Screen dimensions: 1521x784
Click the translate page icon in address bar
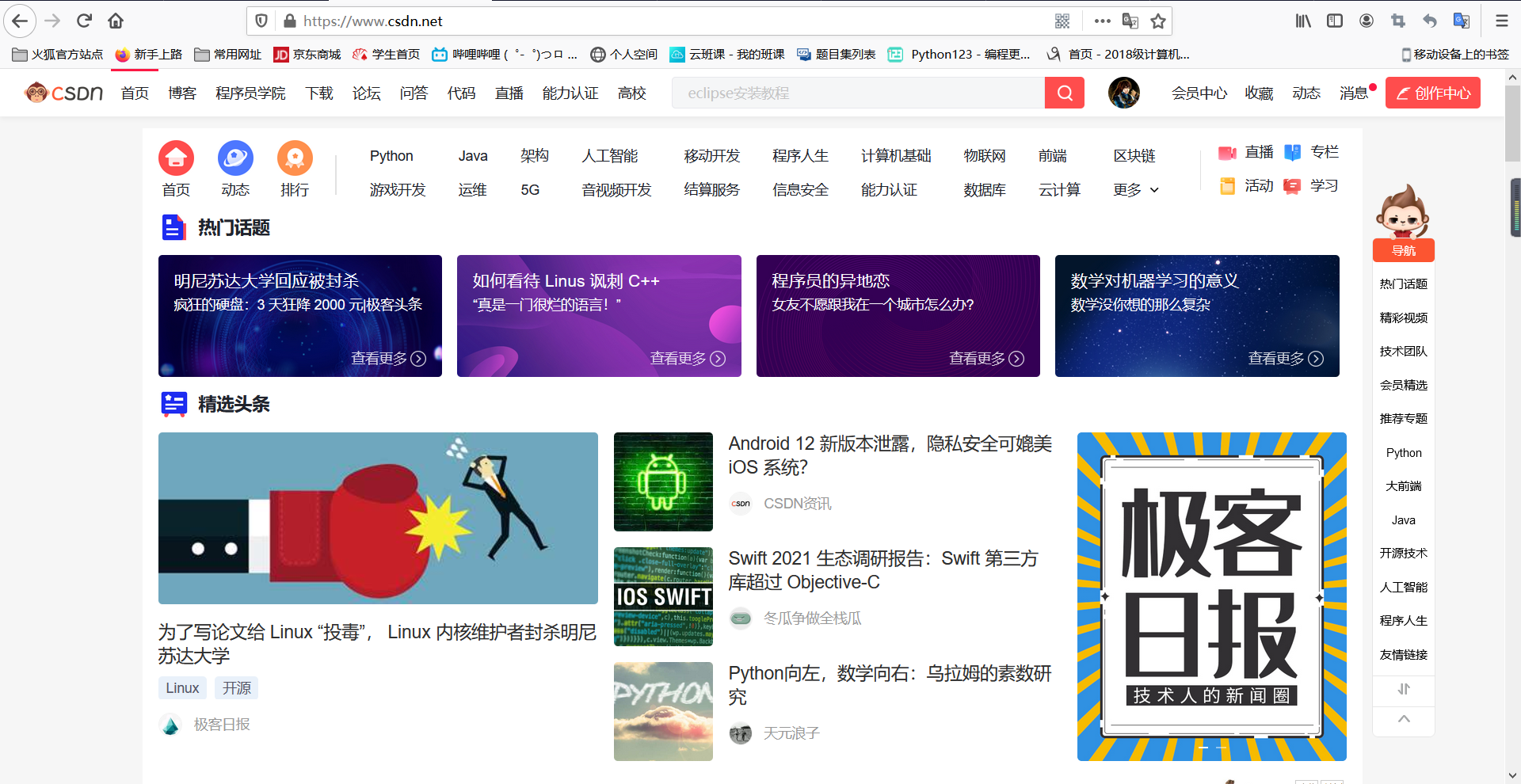(1130, 21)
